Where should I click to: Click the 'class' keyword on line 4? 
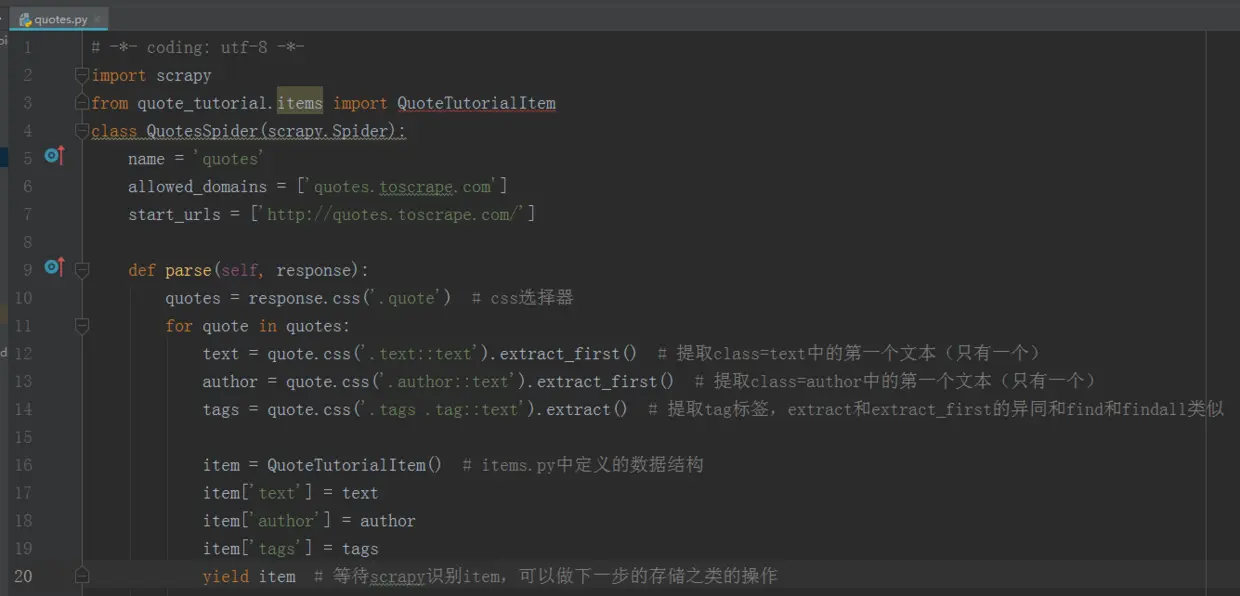114,131
